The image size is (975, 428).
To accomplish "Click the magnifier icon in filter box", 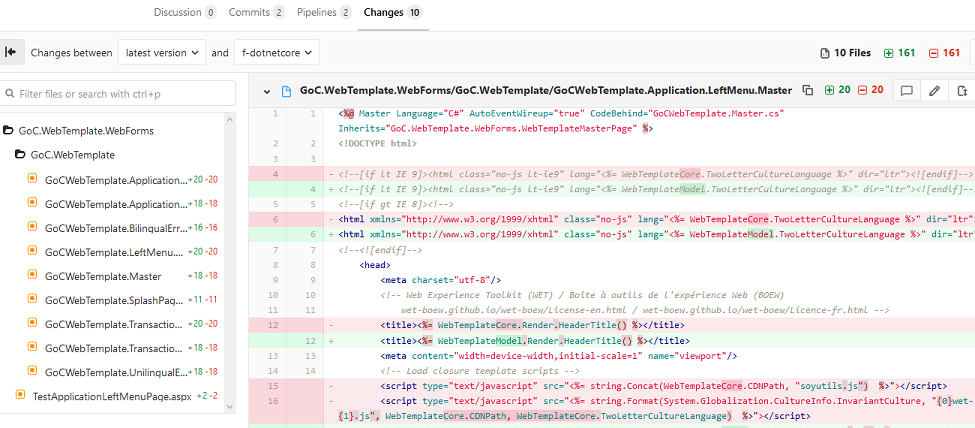I will pyautogui.click(x=10, y=94).
